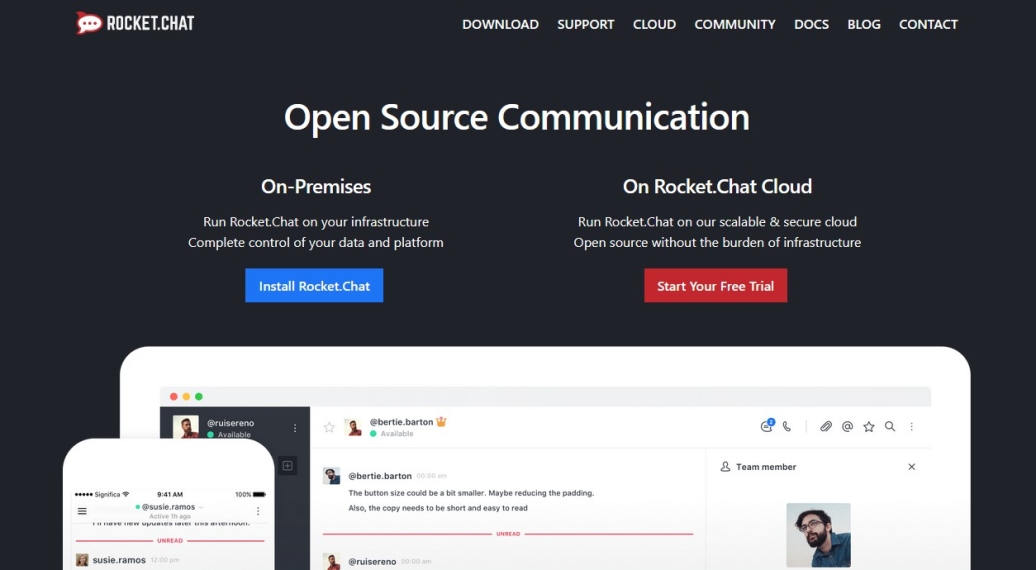Favorite the bertie.barton room via star outline

pyautogui.click(x=329, y=427)
